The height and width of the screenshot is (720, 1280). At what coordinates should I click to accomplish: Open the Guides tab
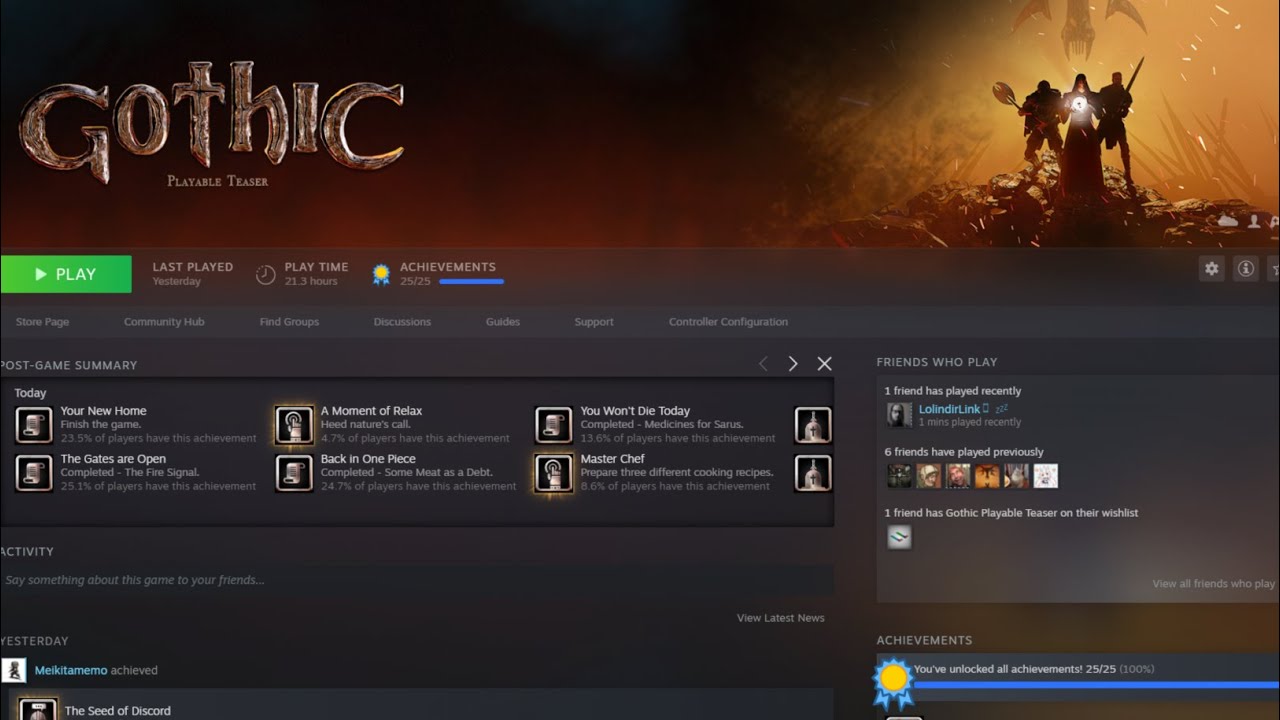503,322
